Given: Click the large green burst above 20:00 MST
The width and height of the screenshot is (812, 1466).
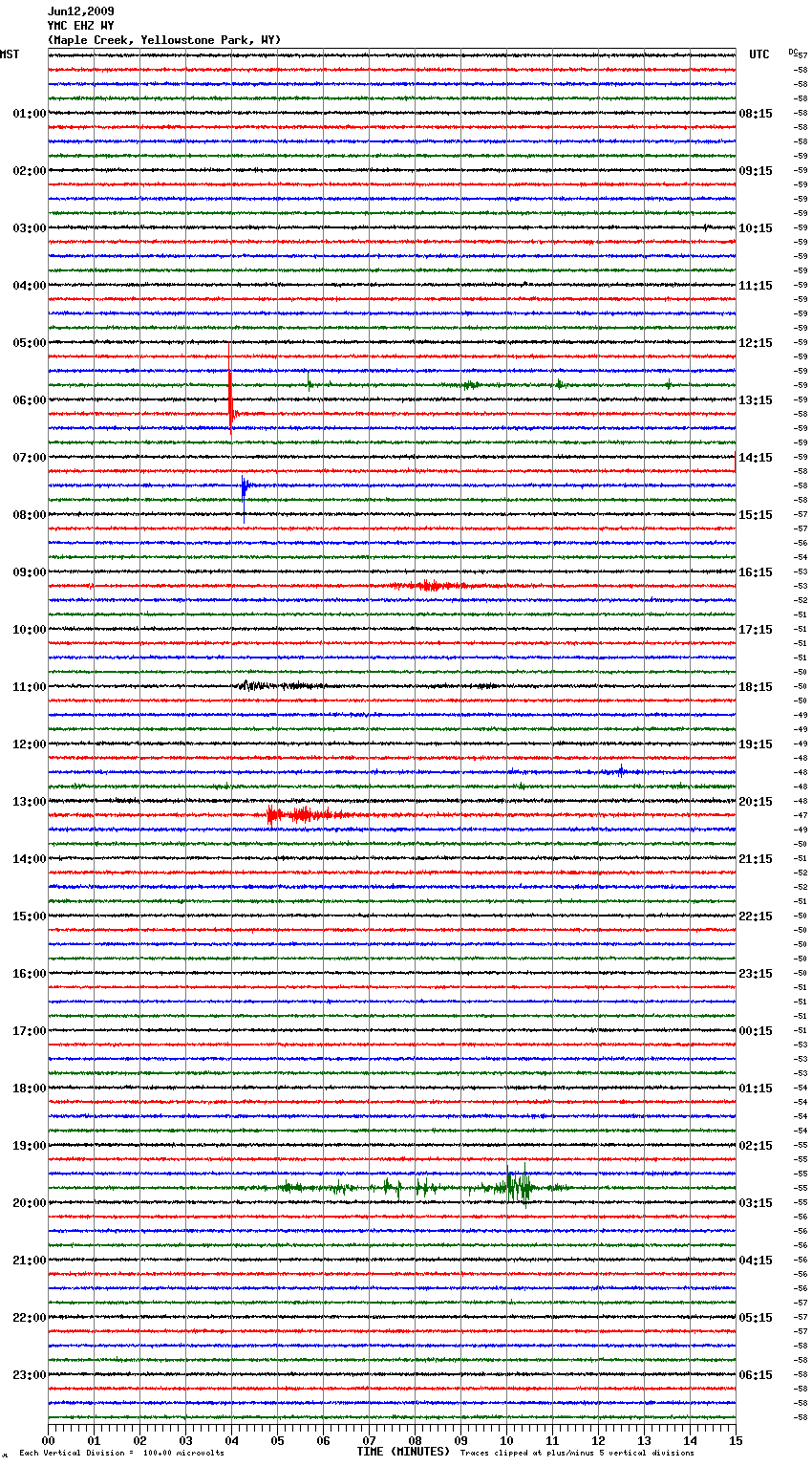Looking at the screenshot, I should (516, 1187).
